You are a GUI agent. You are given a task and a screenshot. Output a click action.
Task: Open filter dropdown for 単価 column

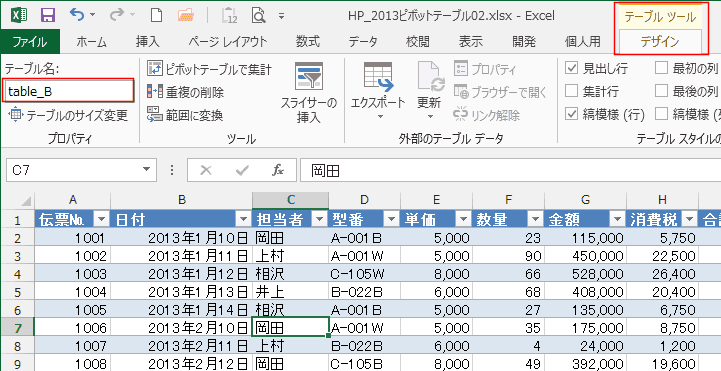[x=464, y=220]
